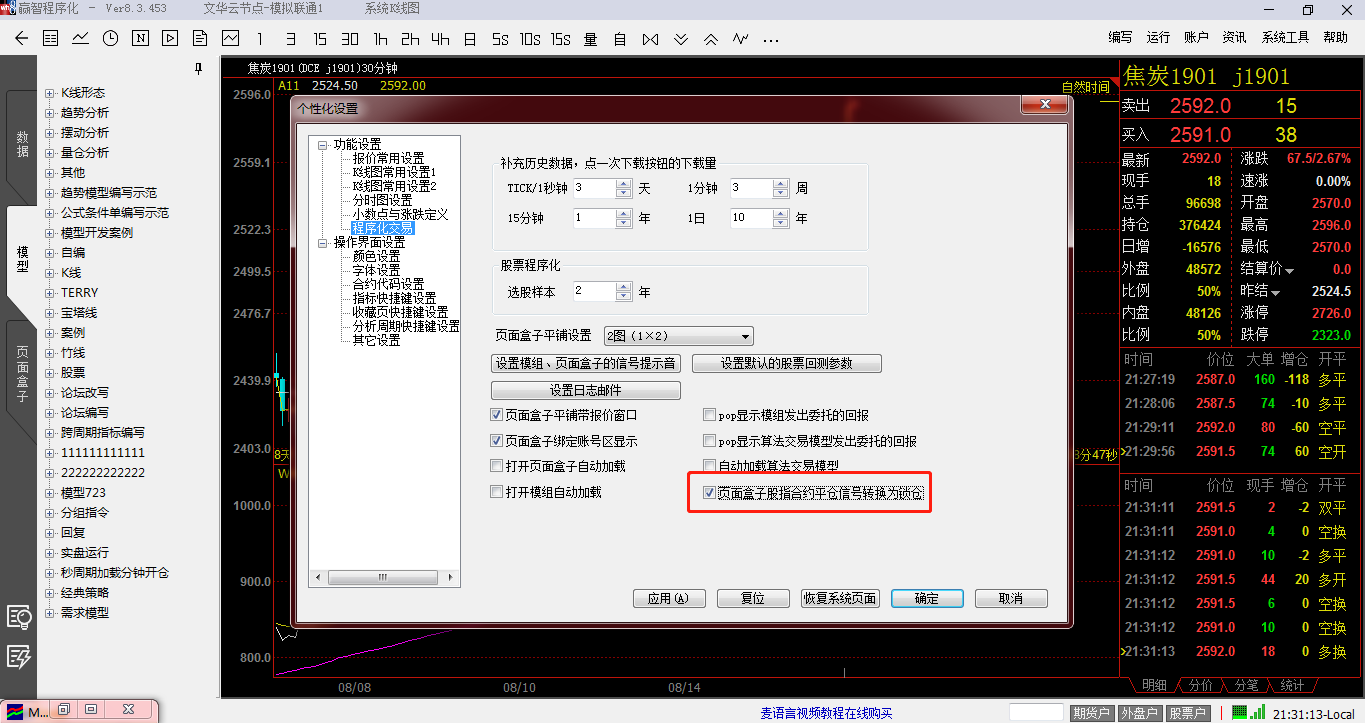1365x723 pixels.
Task: Expand the 模型开发案例 tree node
Action: coord(50,233)
